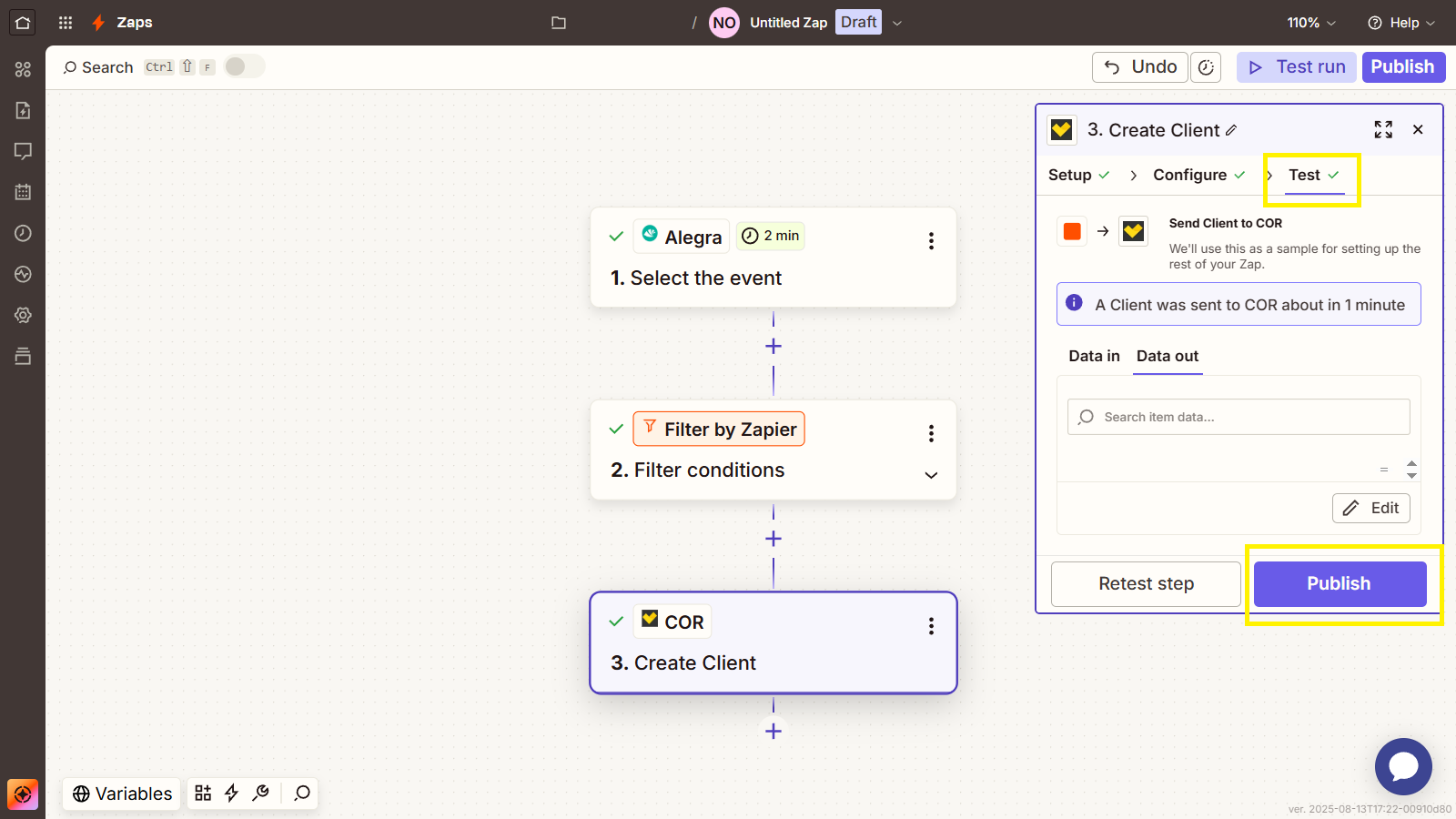Rename step with pencil icon
Image resolution: width=1456 pixels, height=819 pixels.
click(x=1231, y=130)
